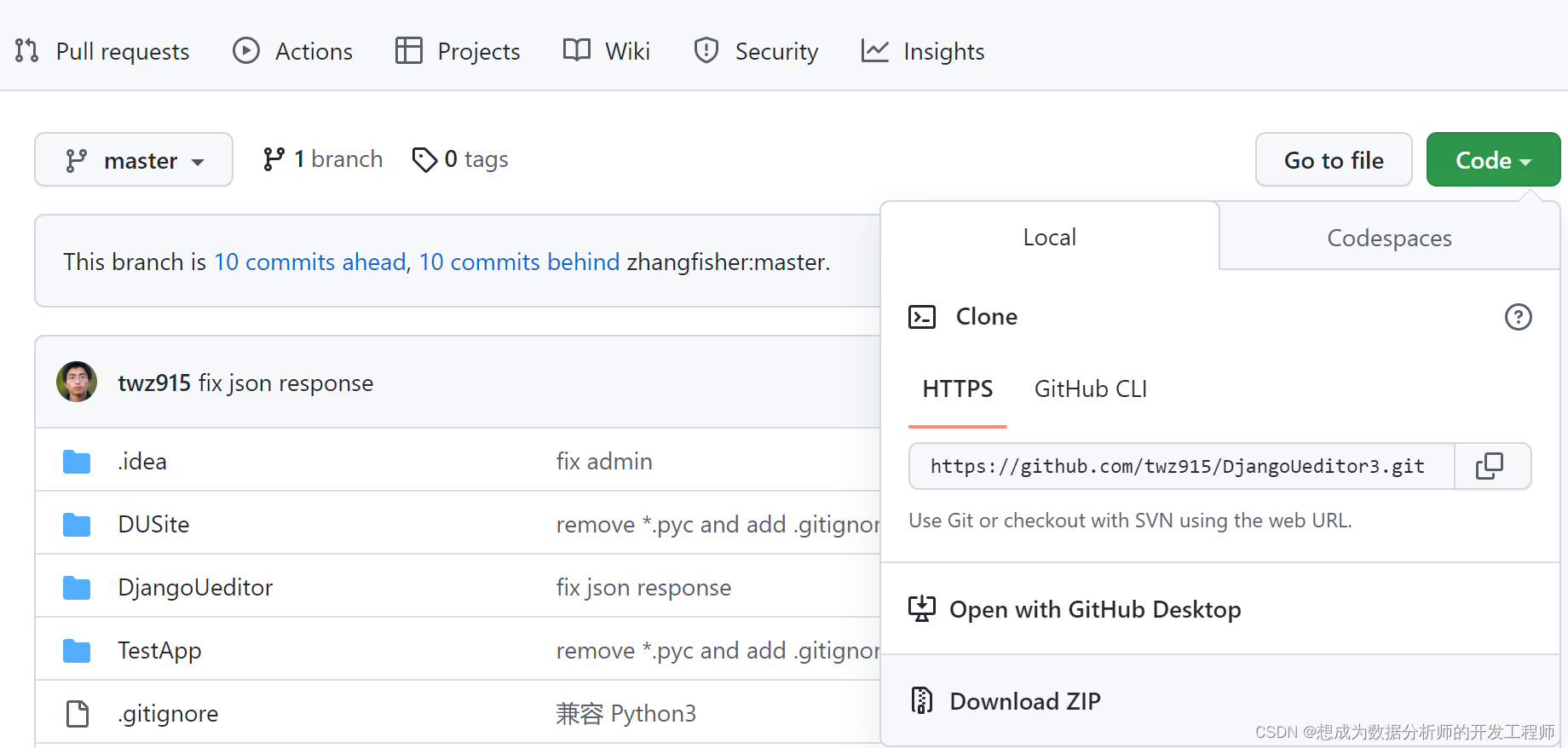1568x748 pixels.
Task: Click the Download ZIP file icon
Action: tap(921, 700)
